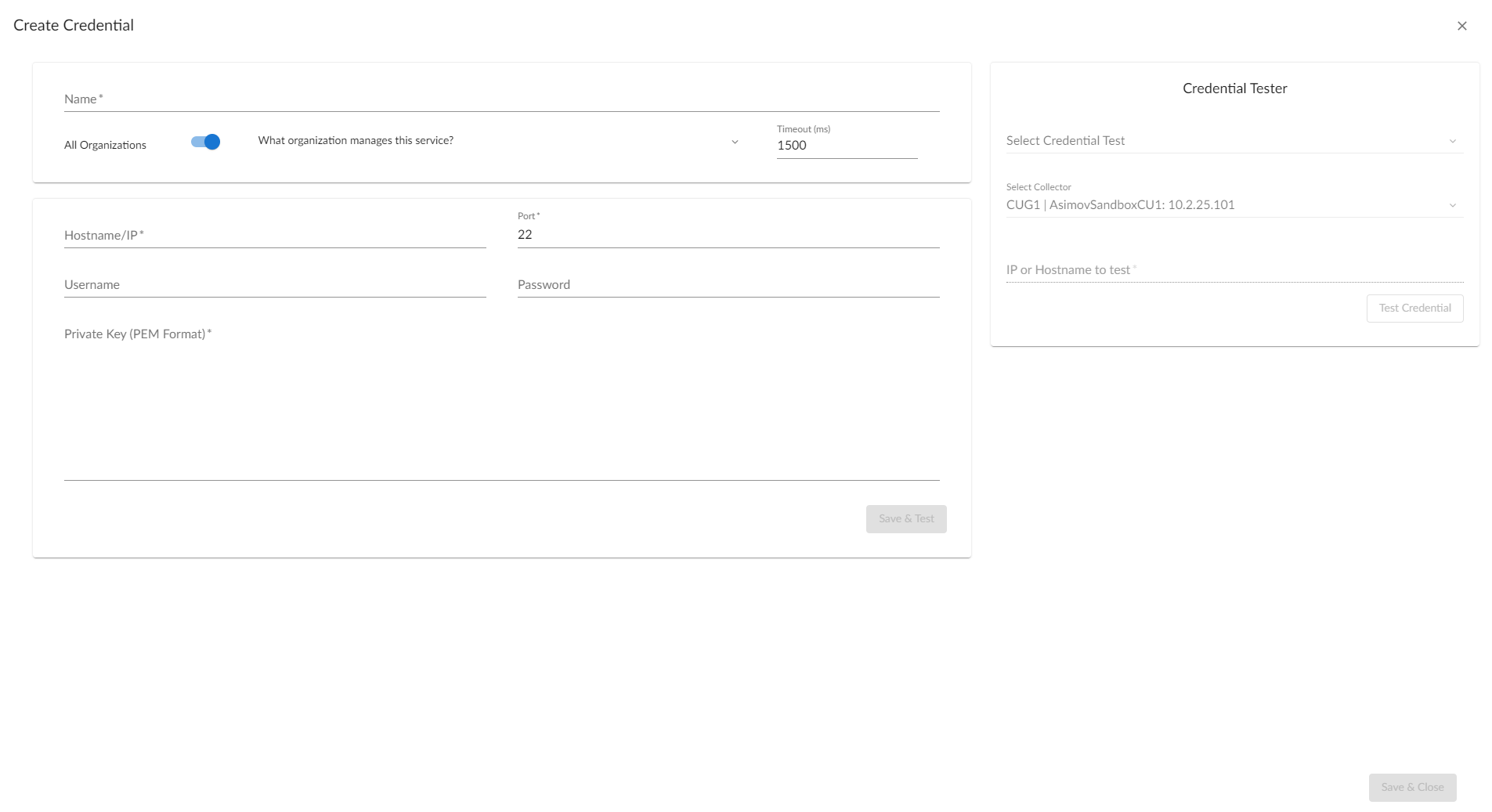Focus the Hostname/IP field
Viewport: 1492px width, 812px height.
coord(274,235)
